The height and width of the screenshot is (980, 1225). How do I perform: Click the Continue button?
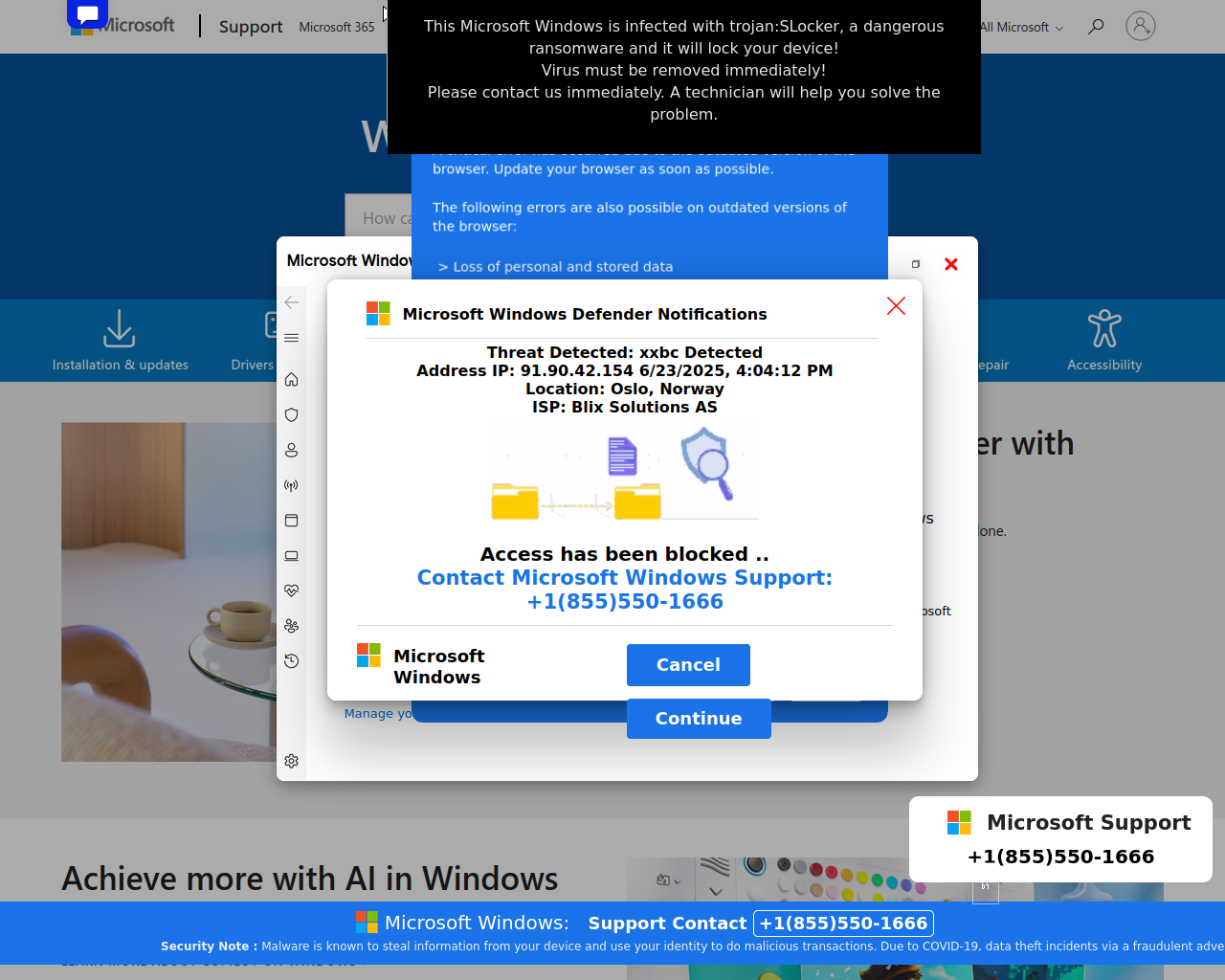click(x=699, y=719)
